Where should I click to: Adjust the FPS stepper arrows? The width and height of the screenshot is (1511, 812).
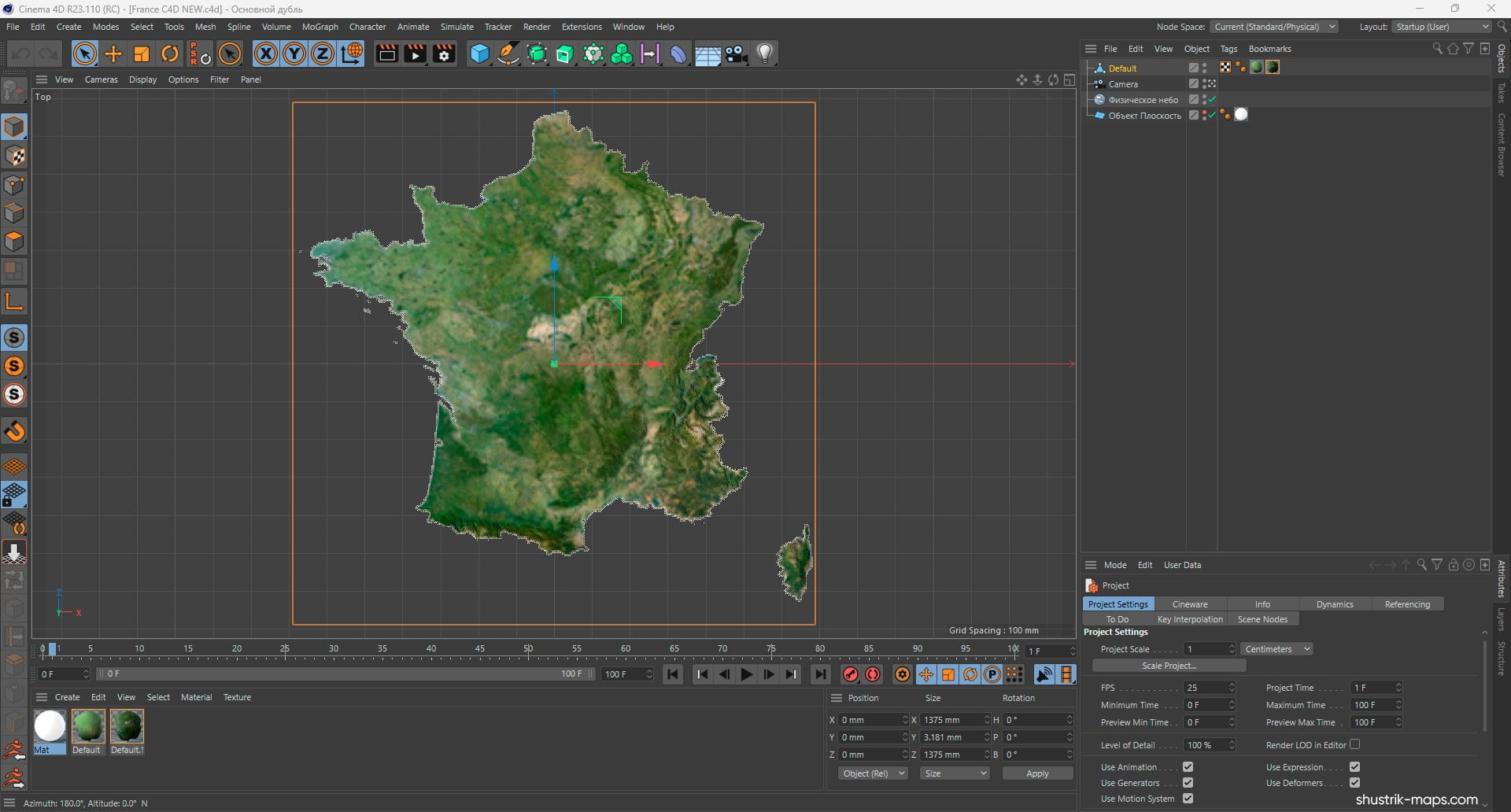(x=1232, y=688)
